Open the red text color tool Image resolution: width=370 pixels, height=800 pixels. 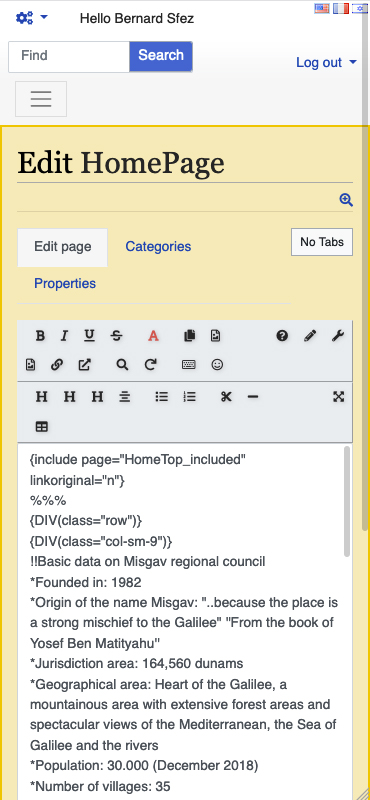154,336
